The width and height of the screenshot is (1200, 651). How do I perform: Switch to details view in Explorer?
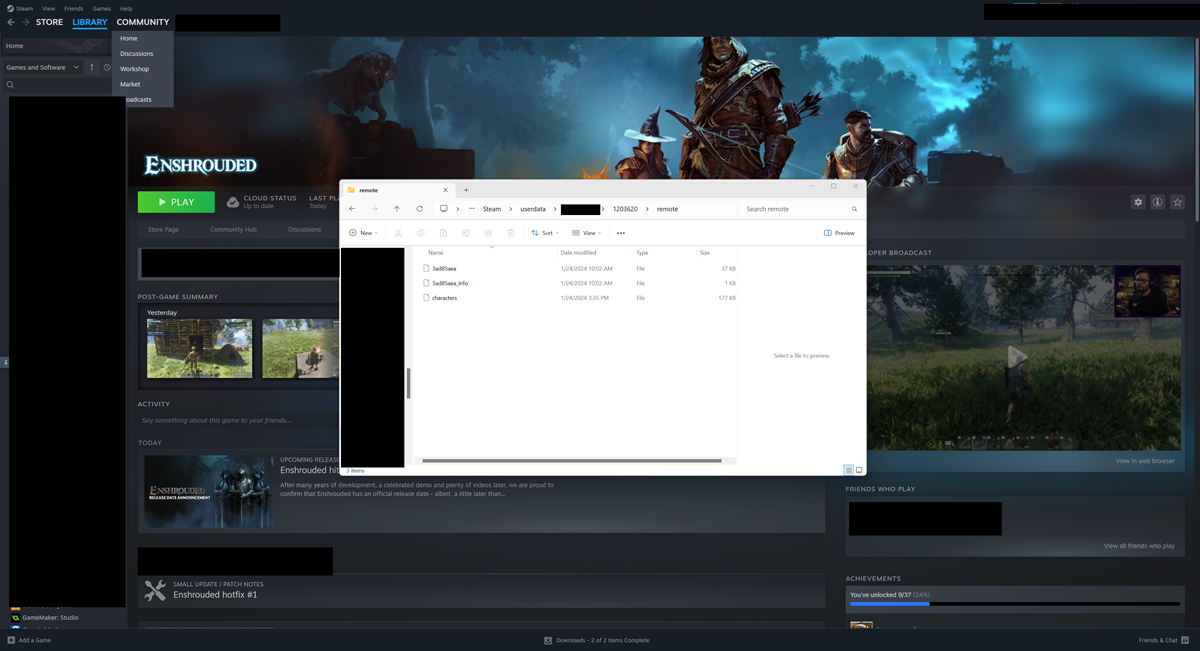(x=849, y=470)
